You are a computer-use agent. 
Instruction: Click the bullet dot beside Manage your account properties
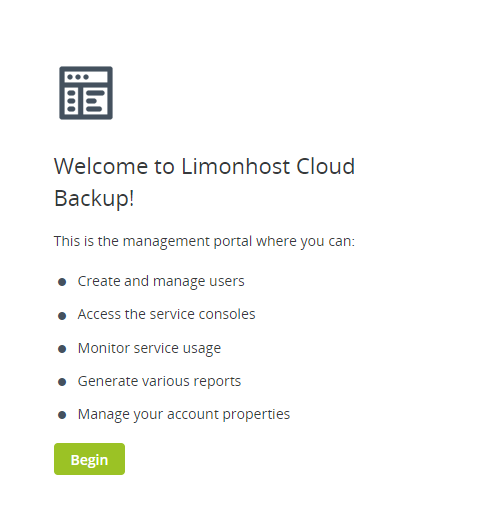coord(62,415)
